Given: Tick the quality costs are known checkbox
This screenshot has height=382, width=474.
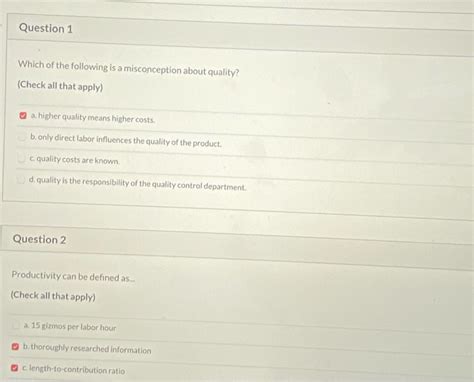Looking at the screenshot, I should pyautogui.click(x=21, y=158).
